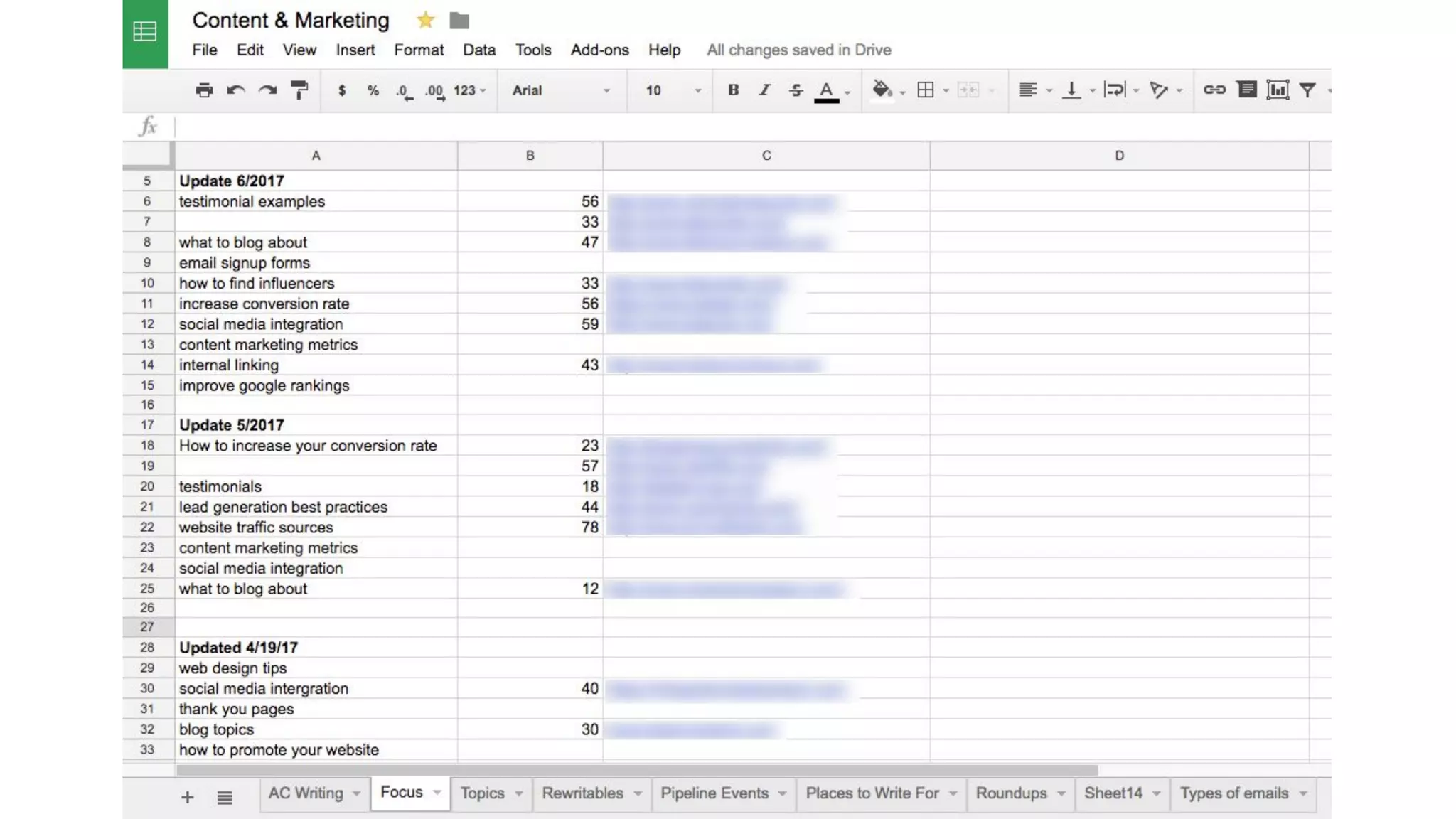Viewport: 1456px width, 819px height.
Task: Open the Arial font dropdown
Action: click(560, 90)
